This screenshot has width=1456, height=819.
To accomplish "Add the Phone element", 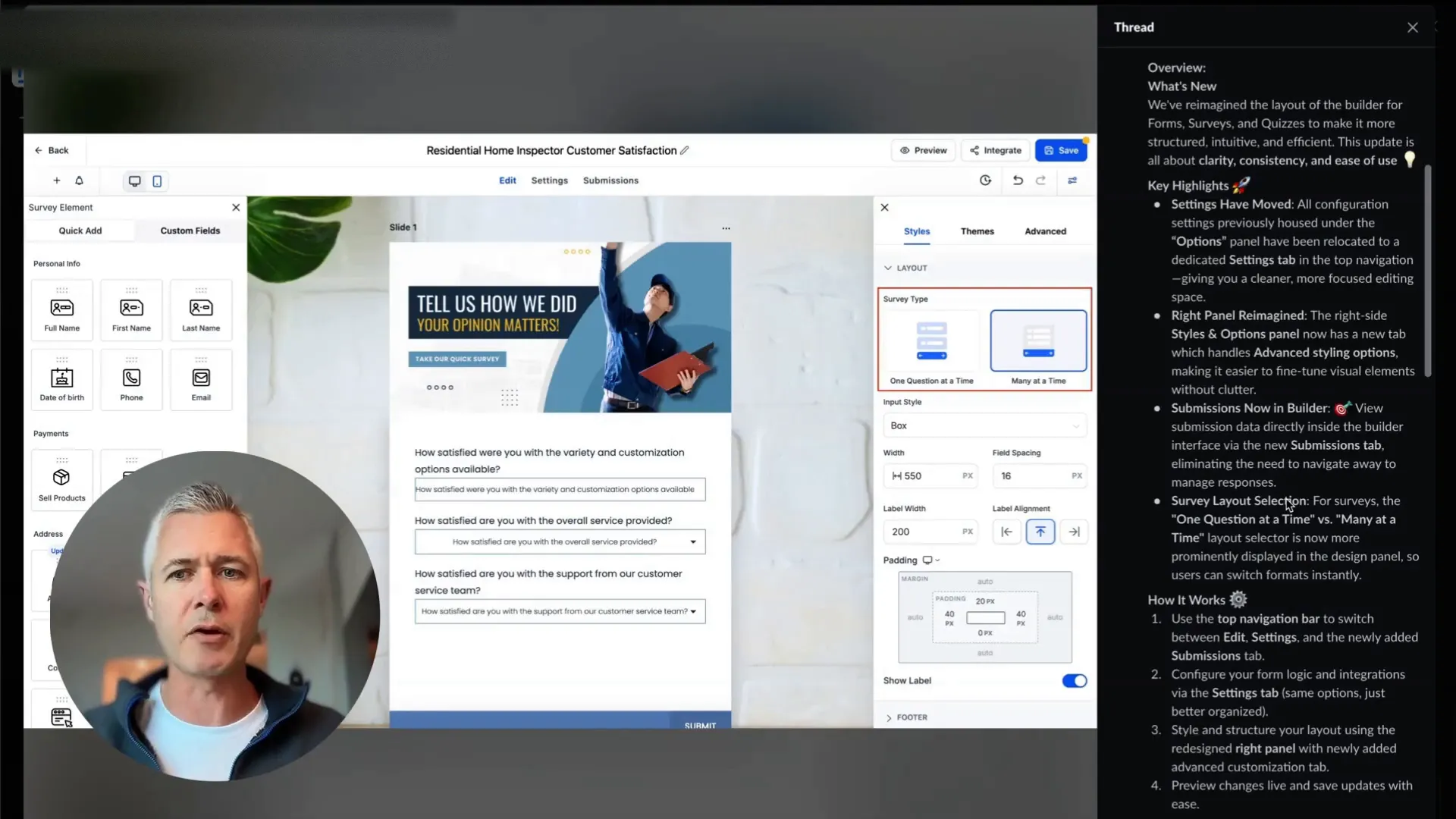I will coord(131,380).
